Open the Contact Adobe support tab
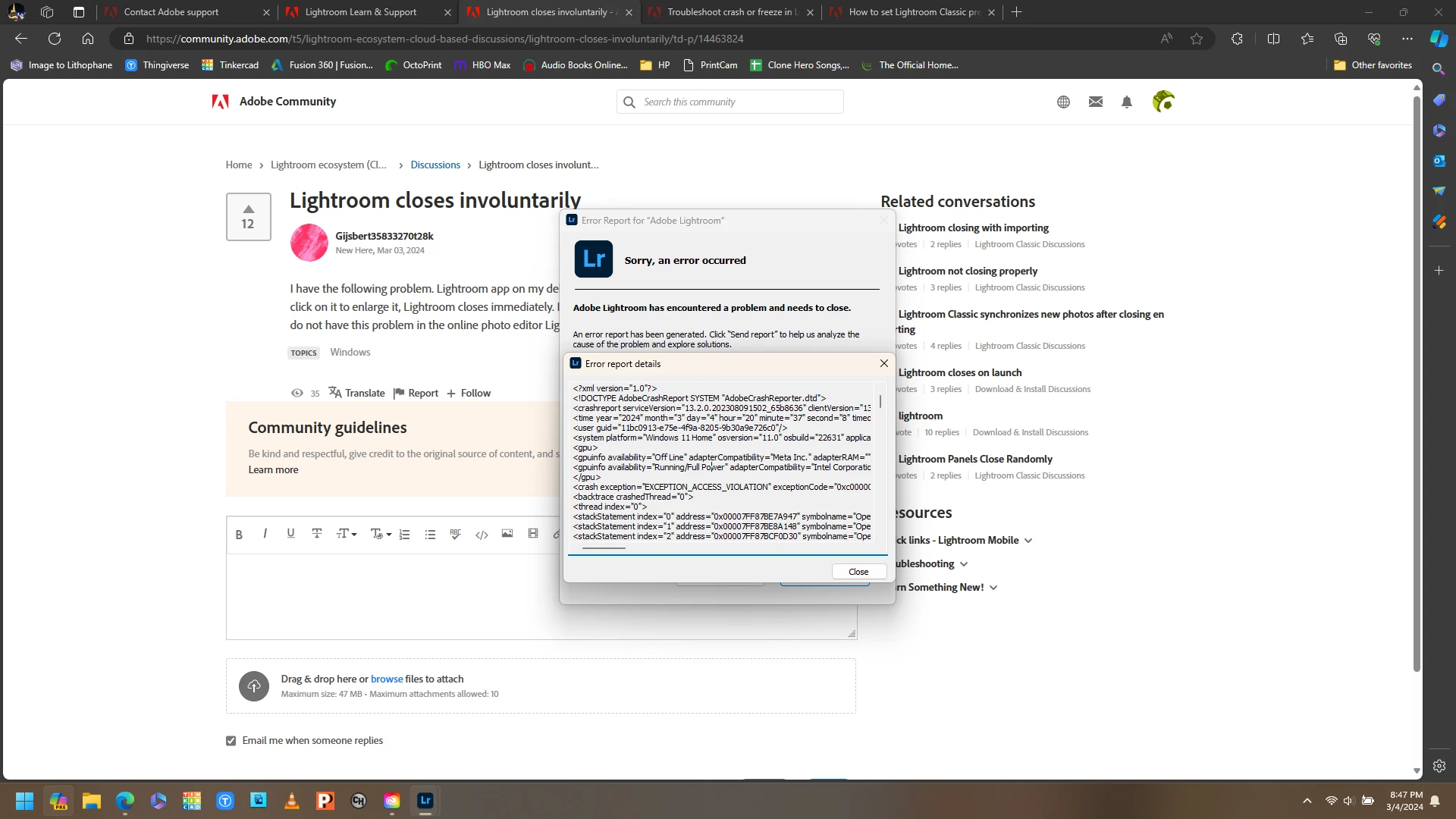 pos(171,12)
